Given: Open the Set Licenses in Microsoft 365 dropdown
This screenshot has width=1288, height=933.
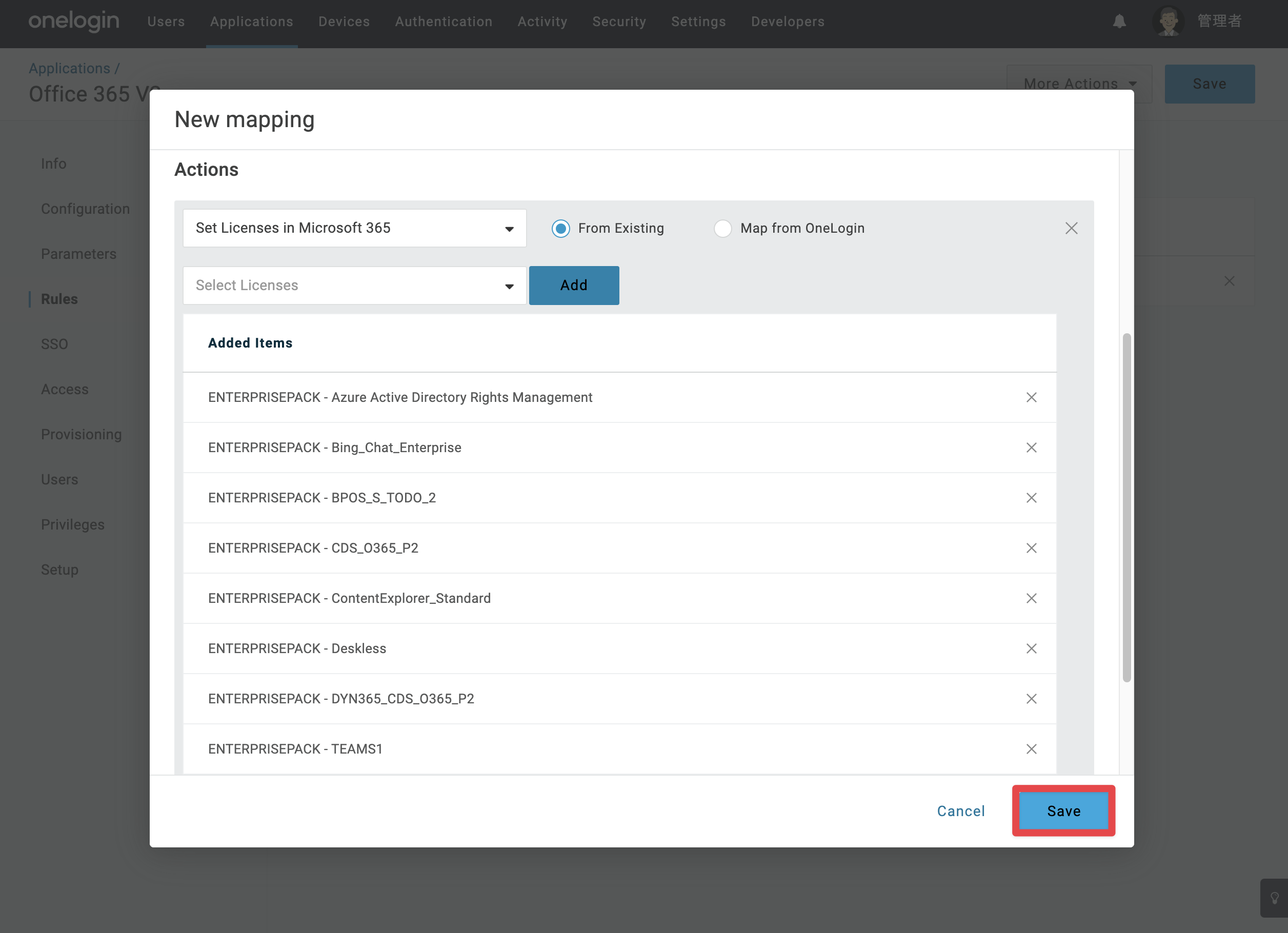Looking at the screenshot, I should pyautogui.click(x=354, y=228).
